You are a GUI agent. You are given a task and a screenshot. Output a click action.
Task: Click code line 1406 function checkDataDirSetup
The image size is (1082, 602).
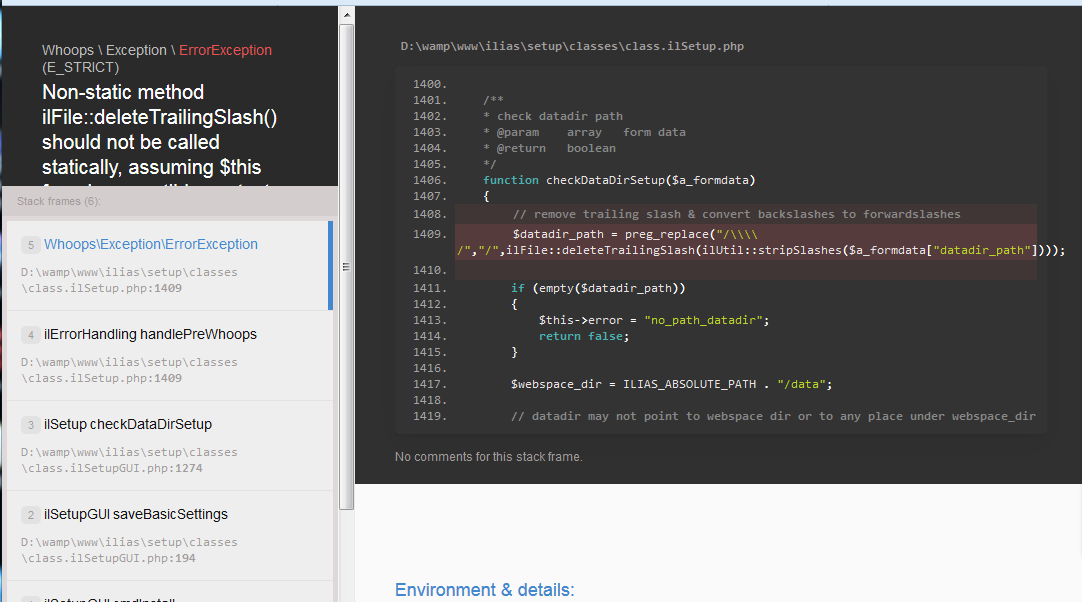coord(619,180)
